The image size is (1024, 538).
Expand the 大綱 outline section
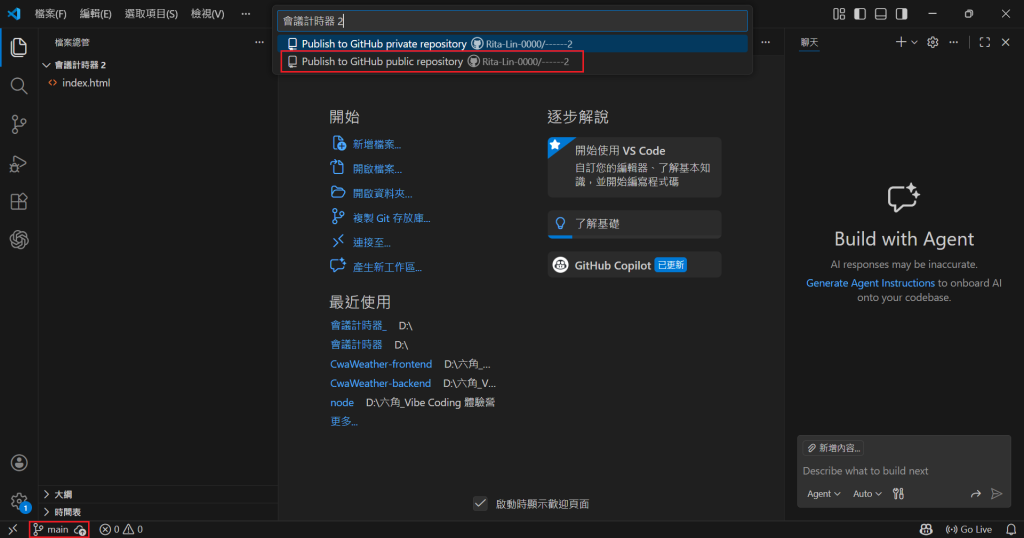tap(62, 494)
